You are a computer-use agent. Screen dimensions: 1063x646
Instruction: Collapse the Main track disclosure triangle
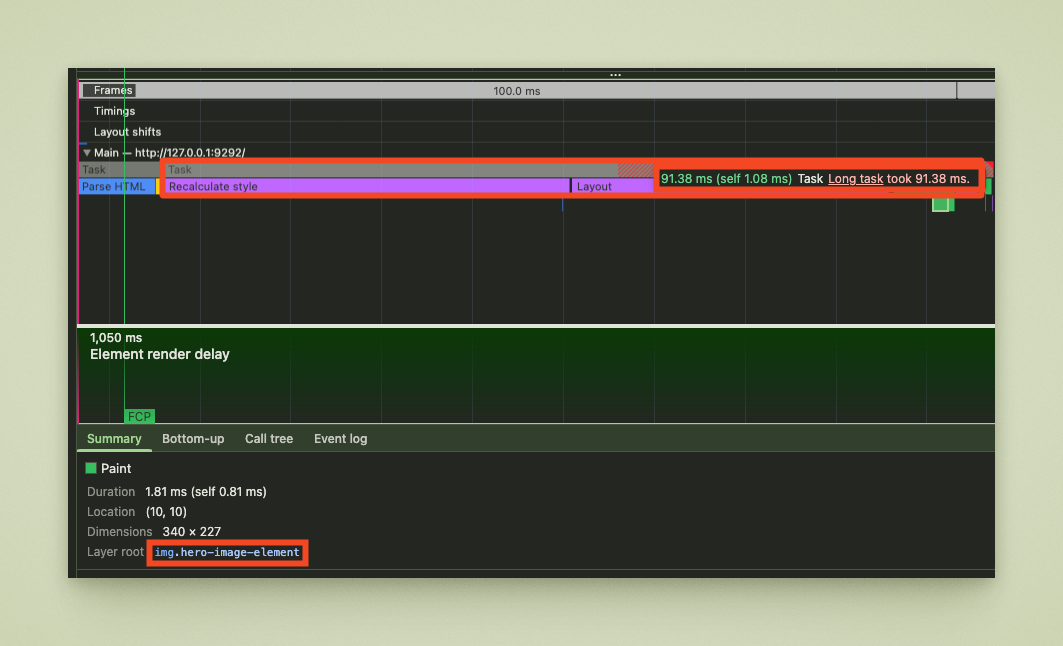click(x=87, y=154)
